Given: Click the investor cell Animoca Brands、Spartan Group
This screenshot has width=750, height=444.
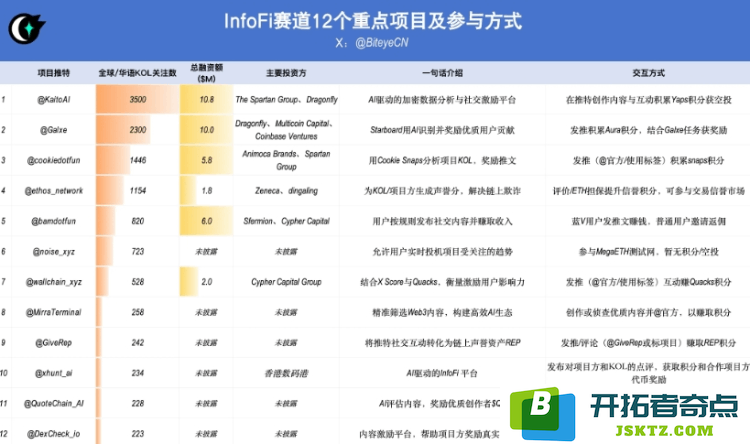Looking at the screenshot, I should point(286,160).
